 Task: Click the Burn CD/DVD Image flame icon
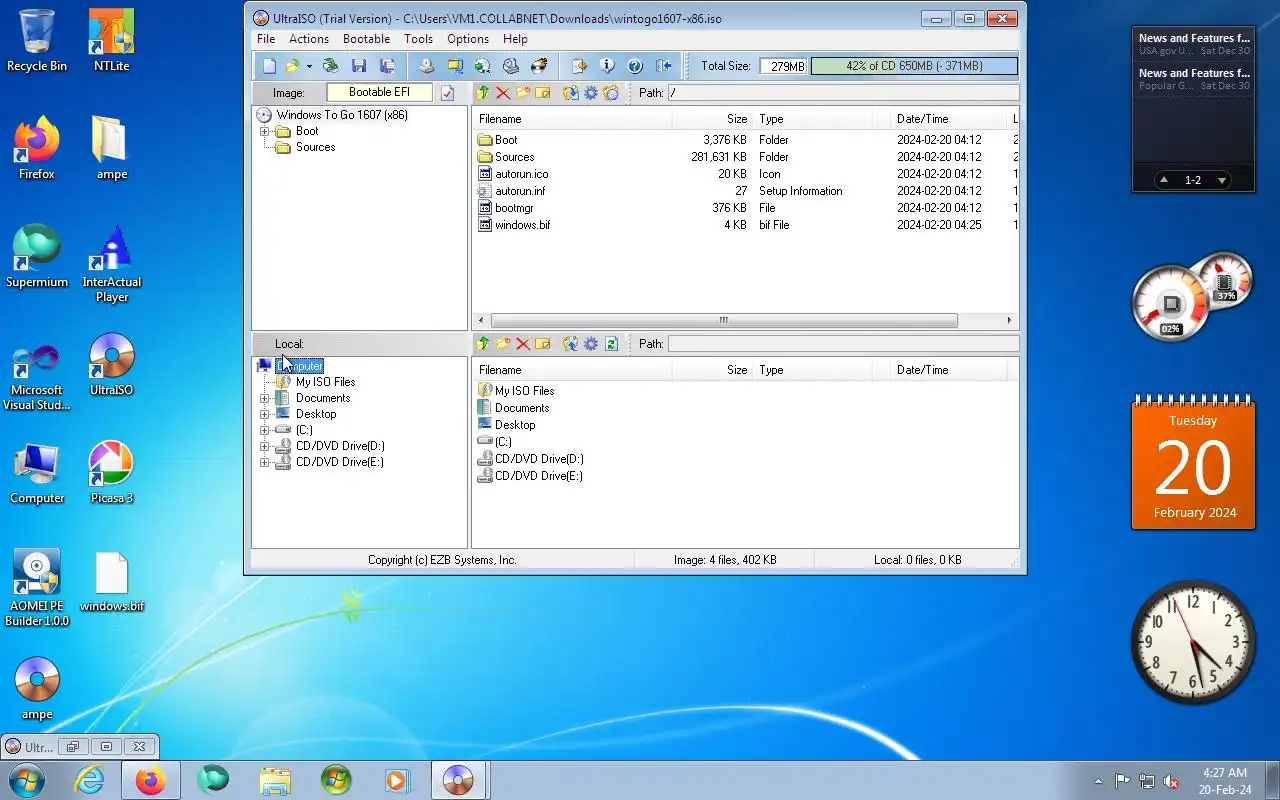539,66
